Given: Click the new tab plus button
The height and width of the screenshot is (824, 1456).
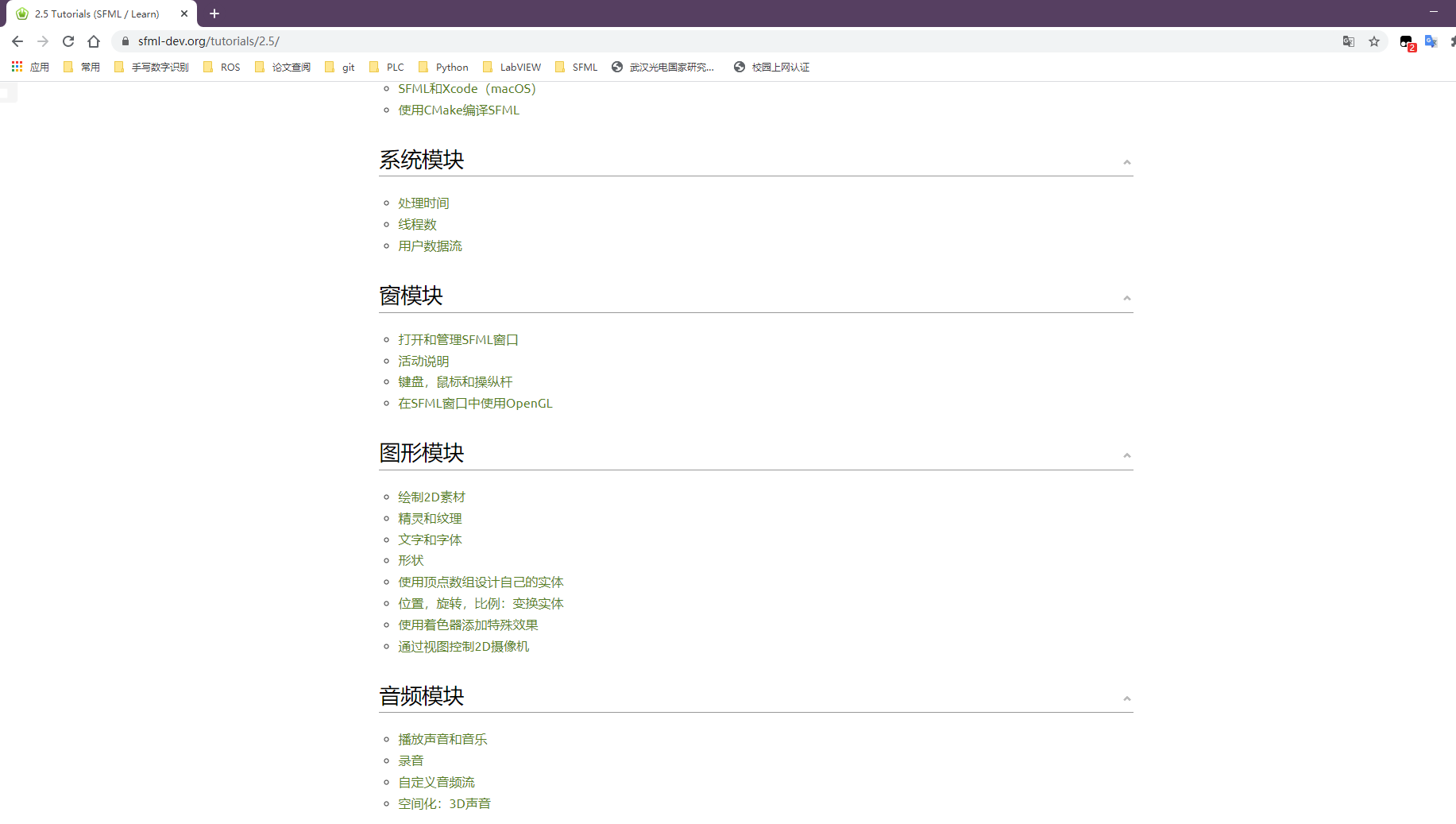Looking at the screenshot, I should tap(214, 14).
